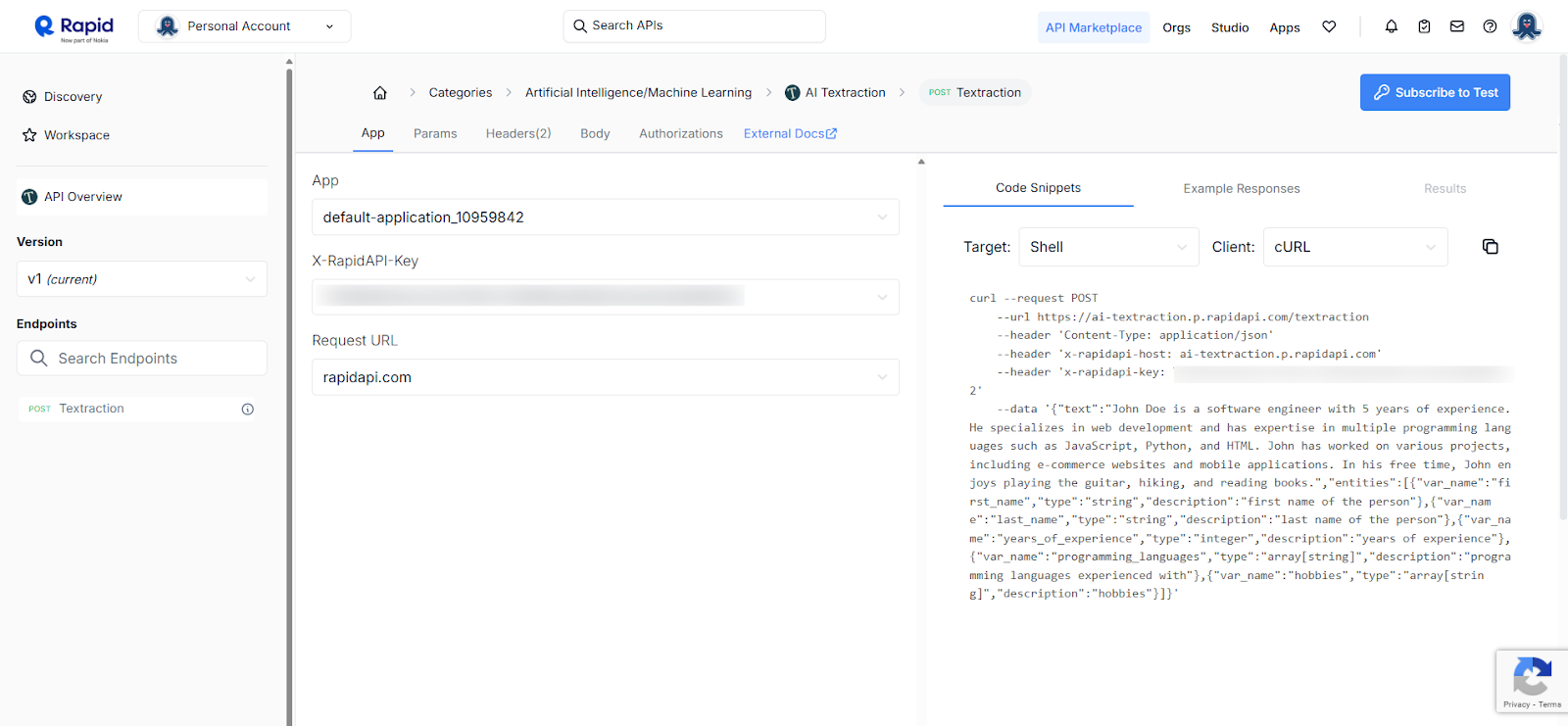
Task: Open the Headers(2) tab
Action: coord(518,134)
